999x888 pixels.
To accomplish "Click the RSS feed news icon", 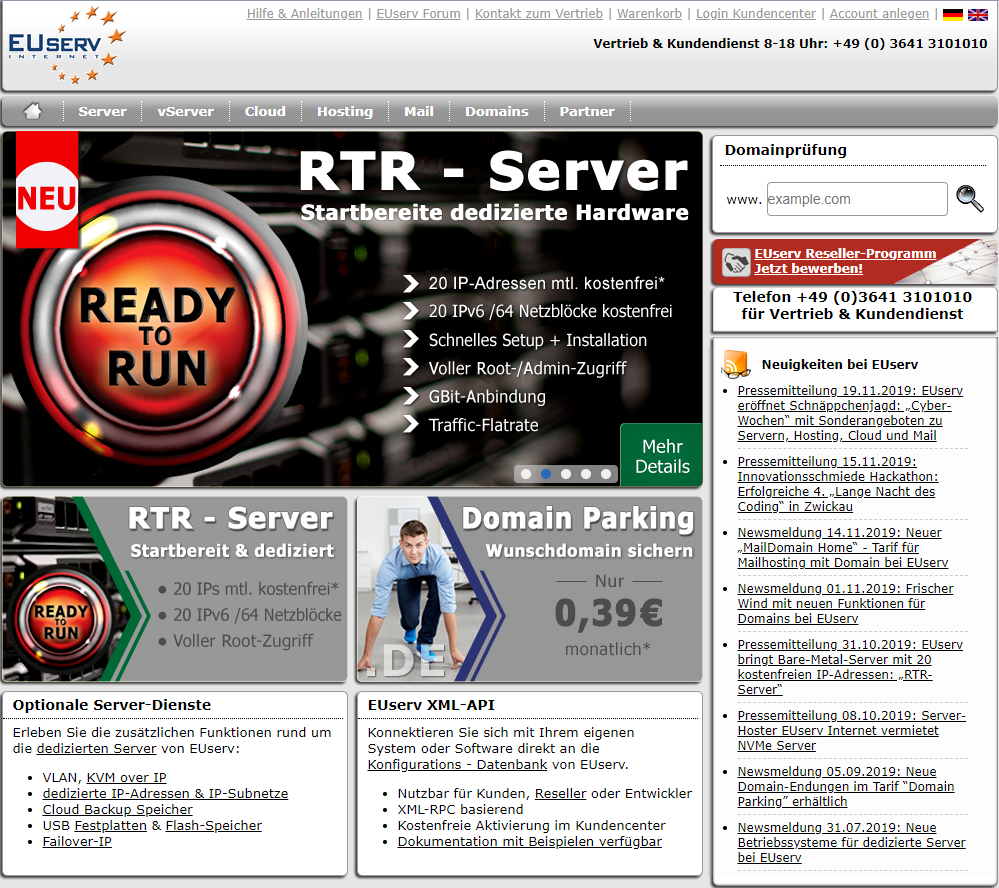I will point(737,363).
